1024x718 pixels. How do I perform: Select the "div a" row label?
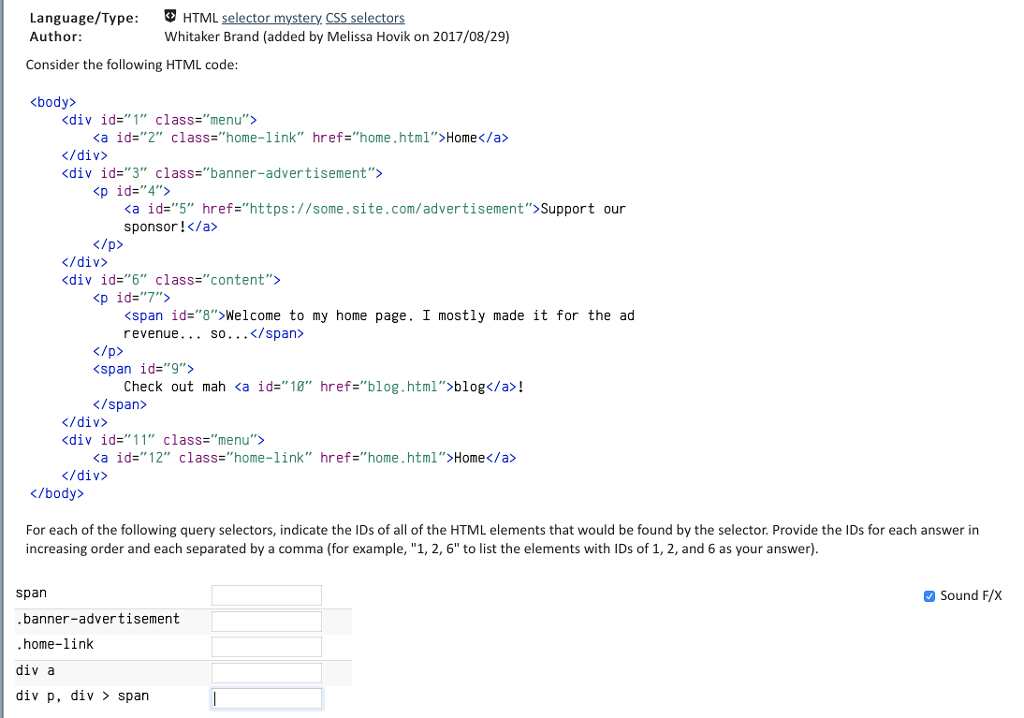(x=36, y=670)
